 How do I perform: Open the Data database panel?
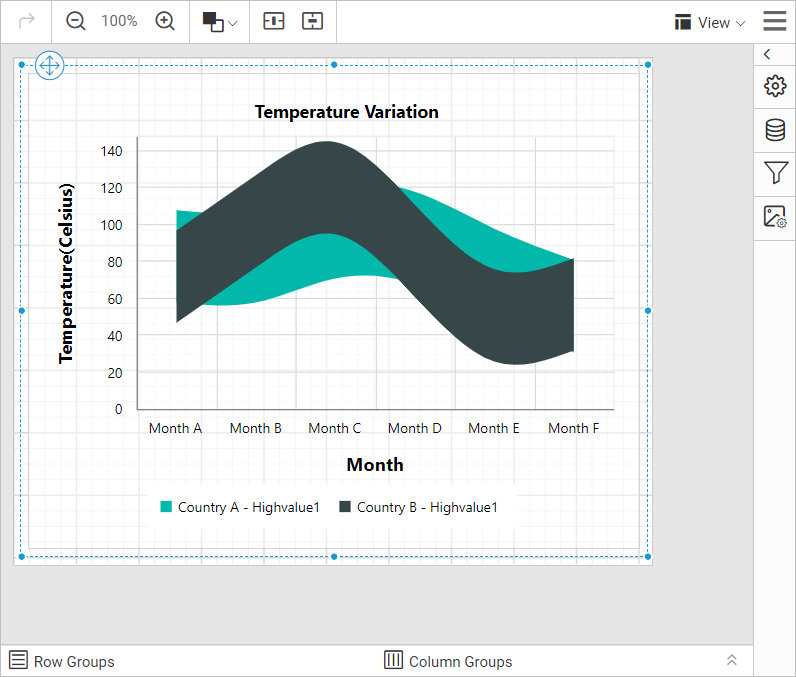[775, 129]
